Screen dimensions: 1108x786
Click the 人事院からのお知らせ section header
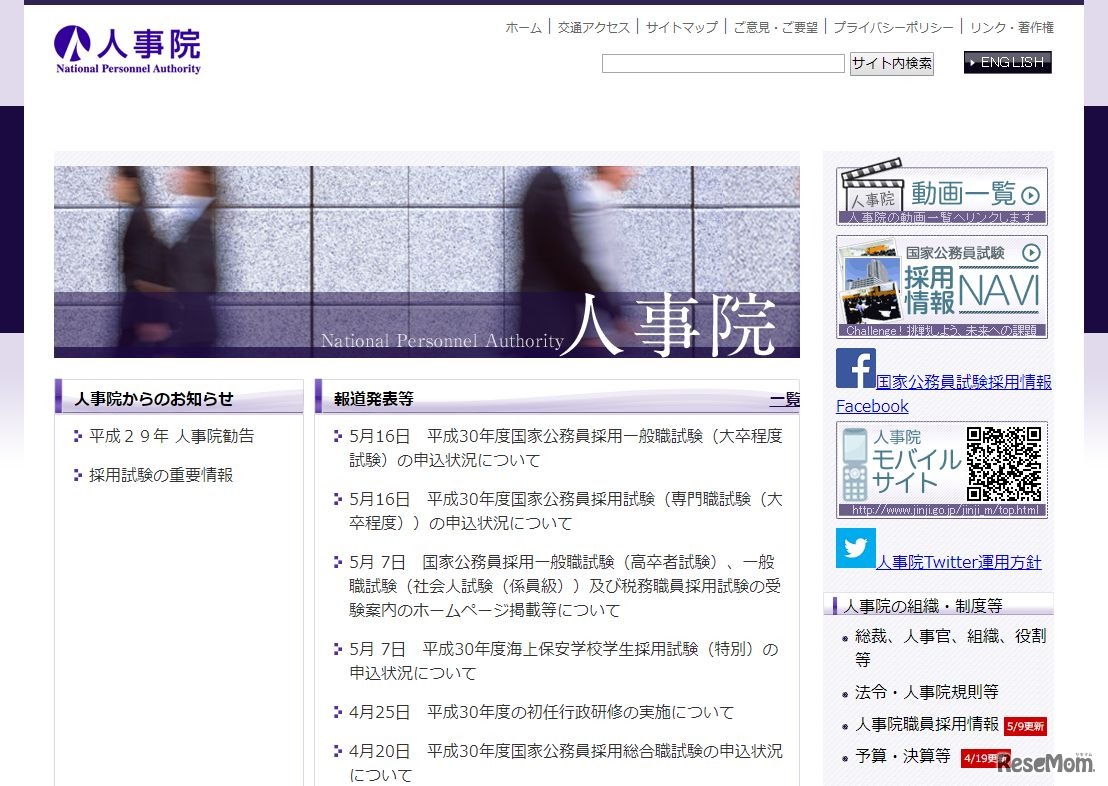coord(179,397)
